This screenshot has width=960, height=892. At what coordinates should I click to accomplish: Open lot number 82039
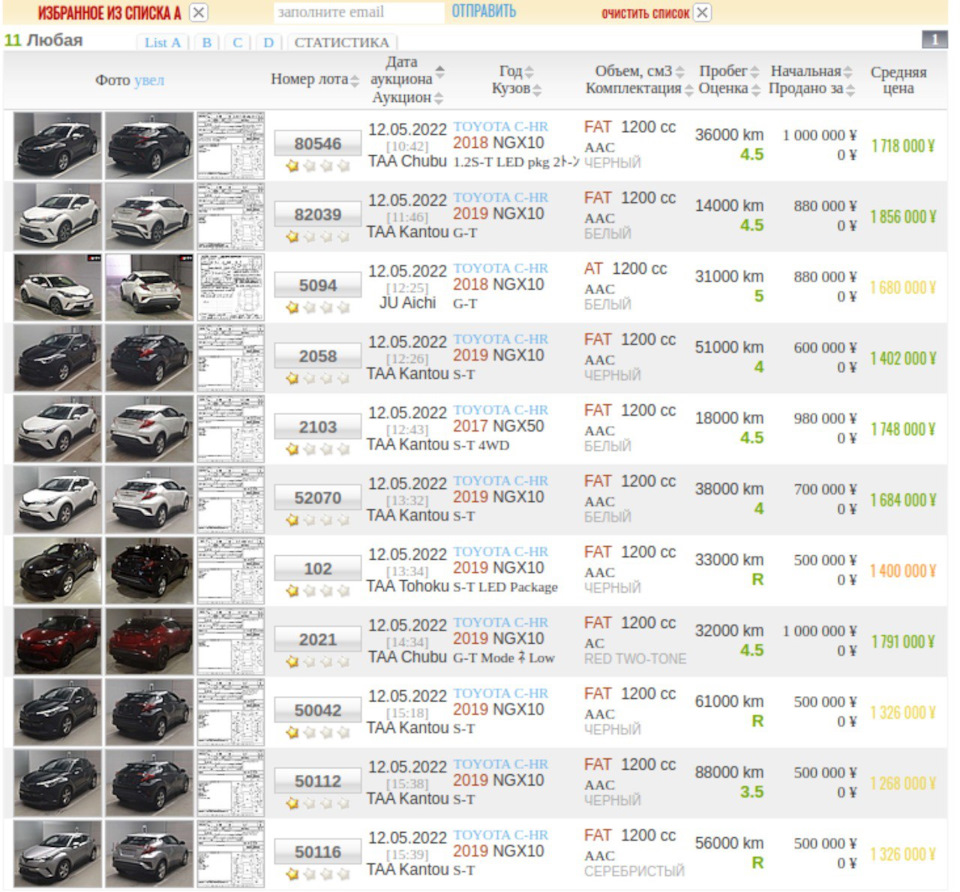(x=317, y=215)
